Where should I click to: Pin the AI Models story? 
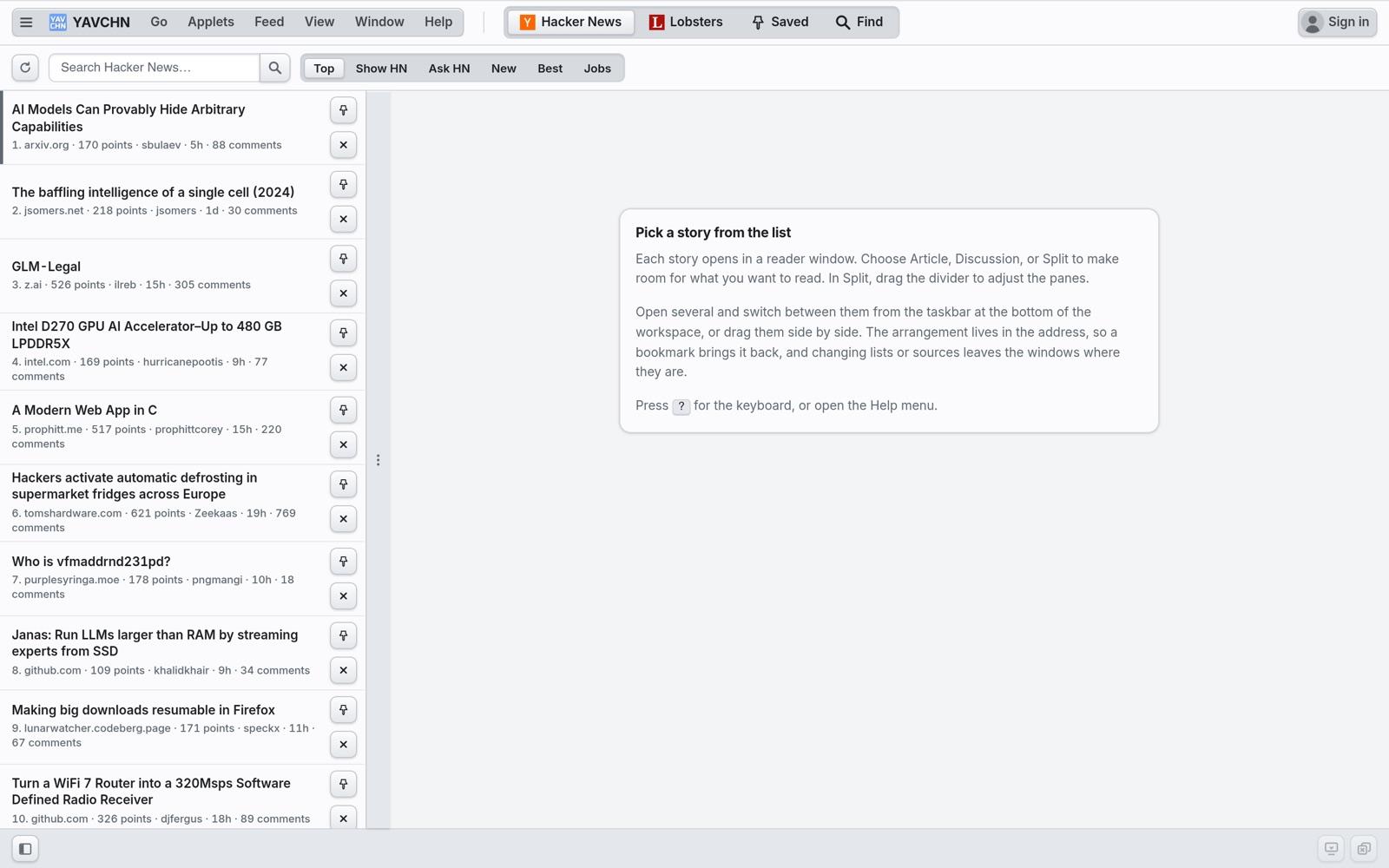344,110
